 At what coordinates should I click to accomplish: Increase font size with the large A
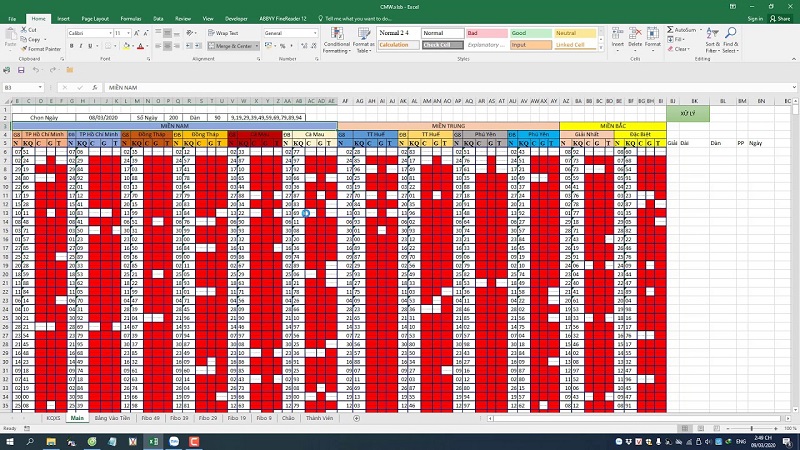[136, 33]
